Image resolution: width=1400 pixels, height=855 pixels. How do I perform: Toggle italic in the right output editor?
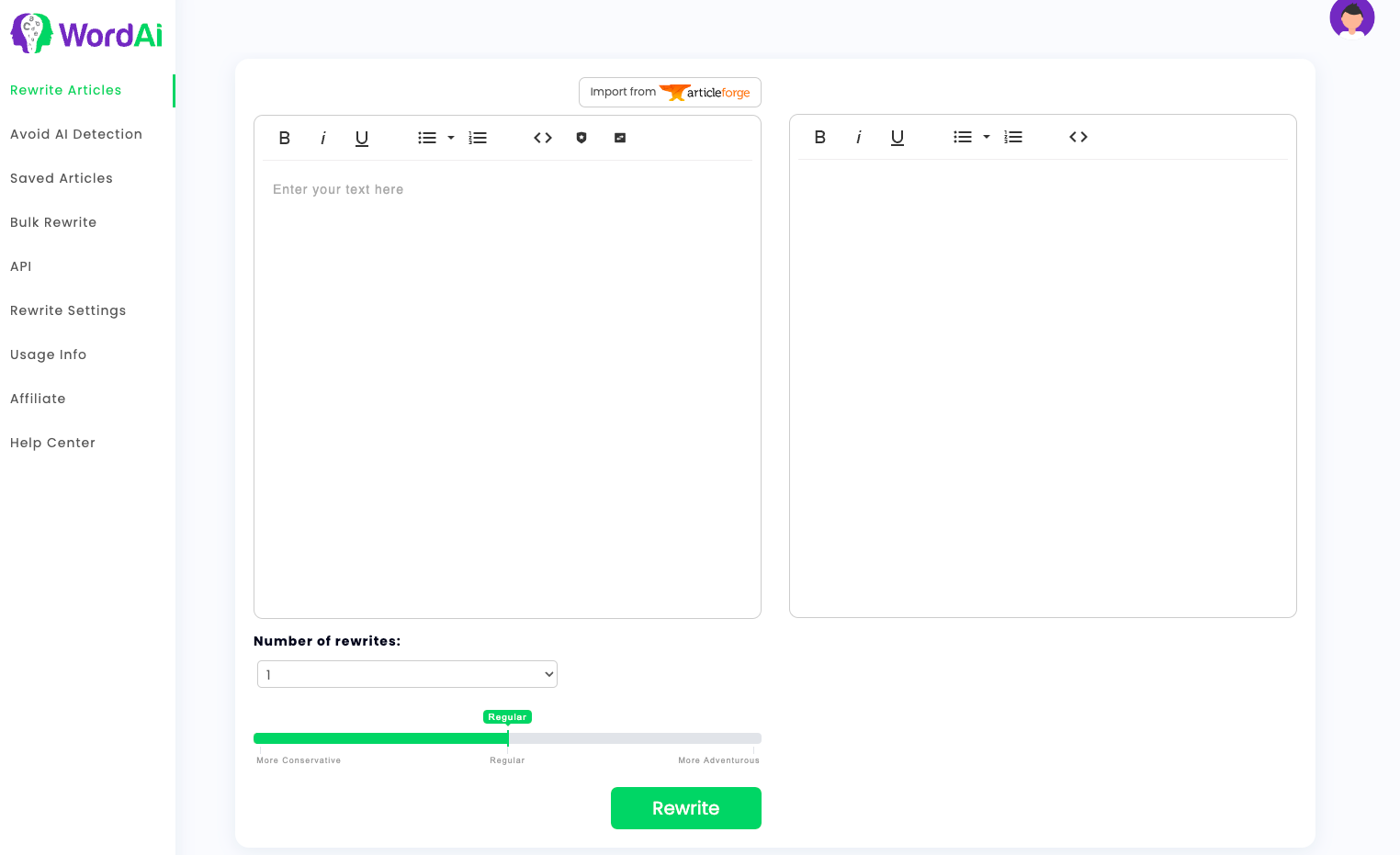(x=859, y=137)
